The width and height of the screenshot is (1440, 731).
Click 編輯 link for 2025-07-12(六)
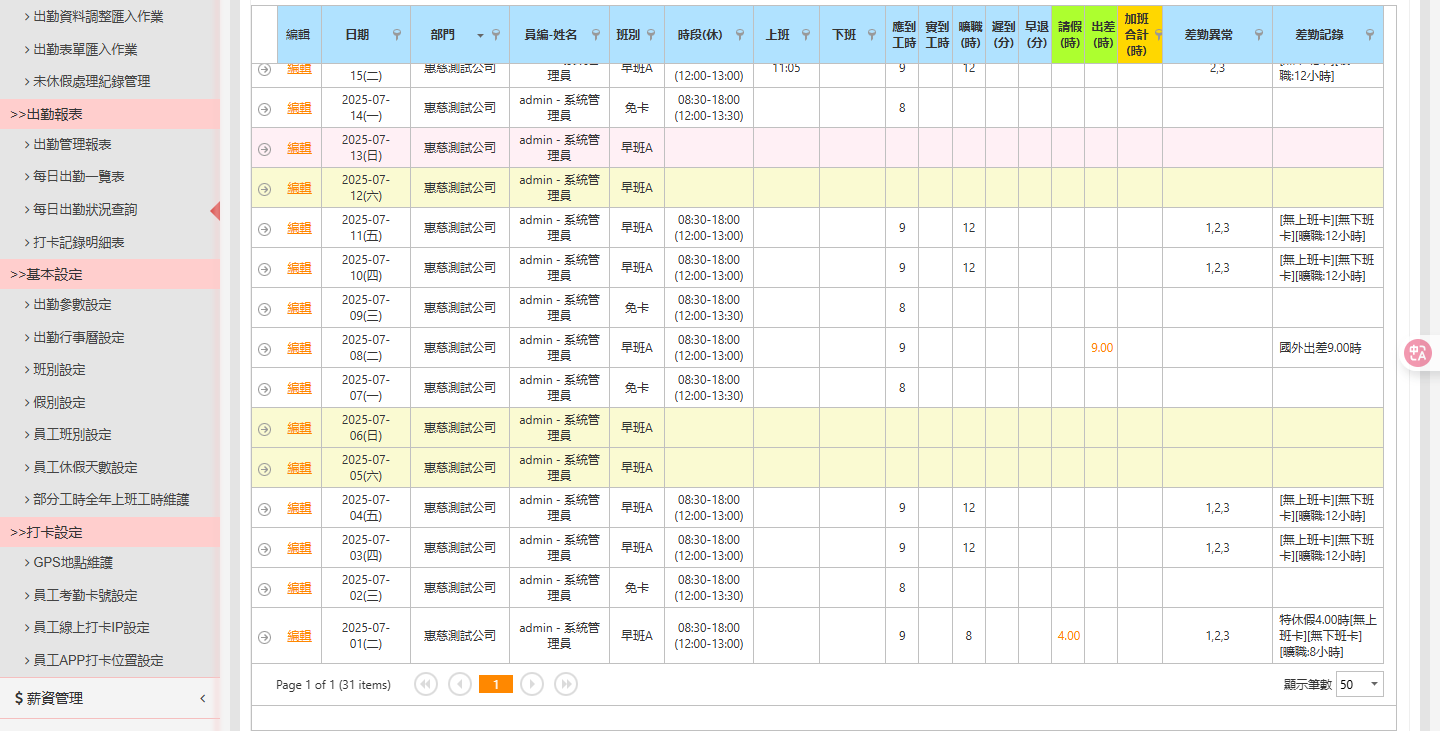[x=299, y=188]
